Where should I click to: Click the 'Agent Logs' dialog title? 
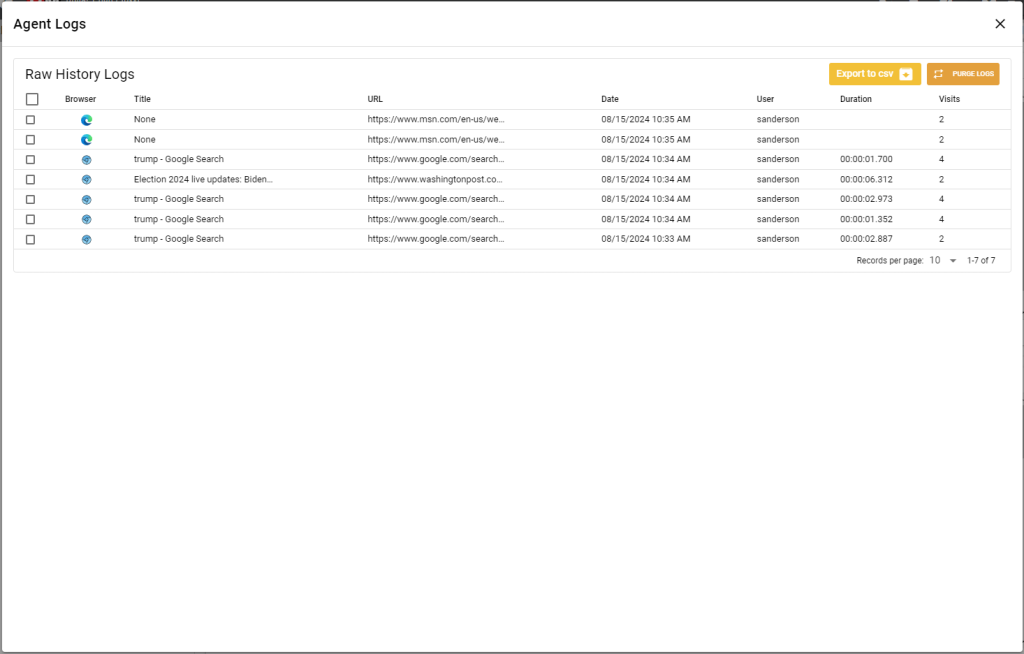50,24
